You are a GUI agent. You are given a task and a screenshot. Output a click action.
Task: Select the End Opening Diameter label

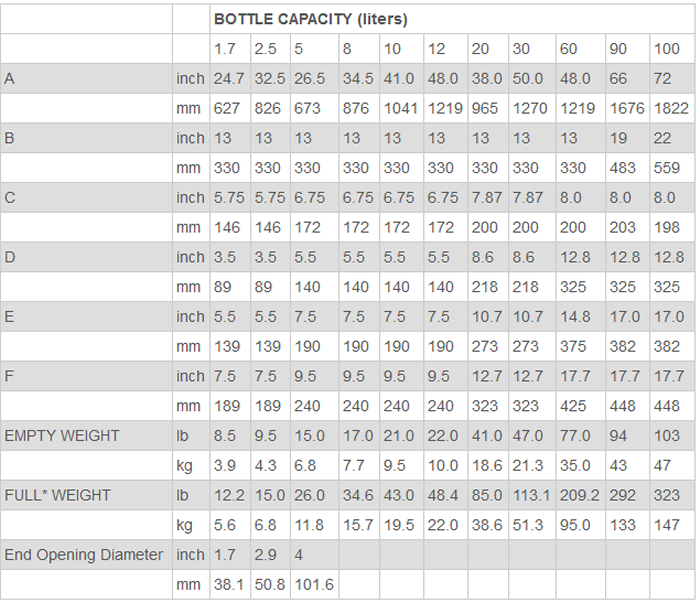84,555
